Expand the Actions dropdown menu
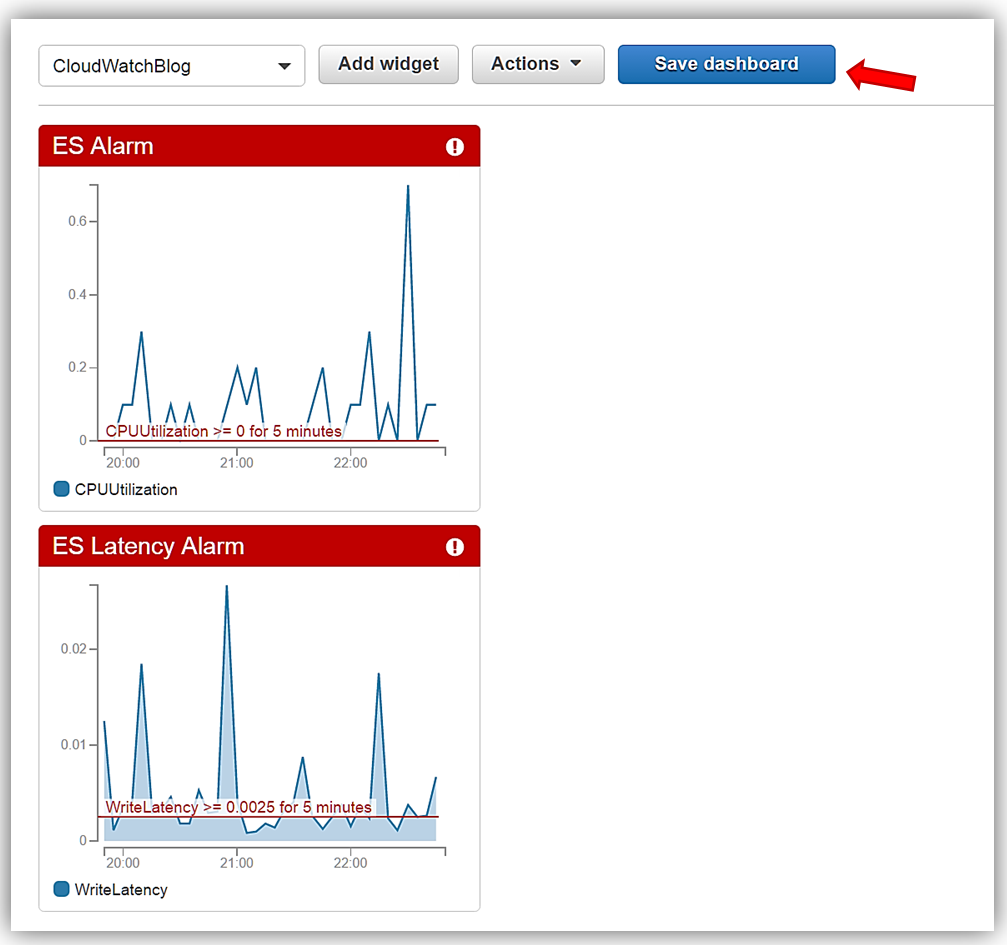Viewport: 1007px width, 945px height. [537, 64]
